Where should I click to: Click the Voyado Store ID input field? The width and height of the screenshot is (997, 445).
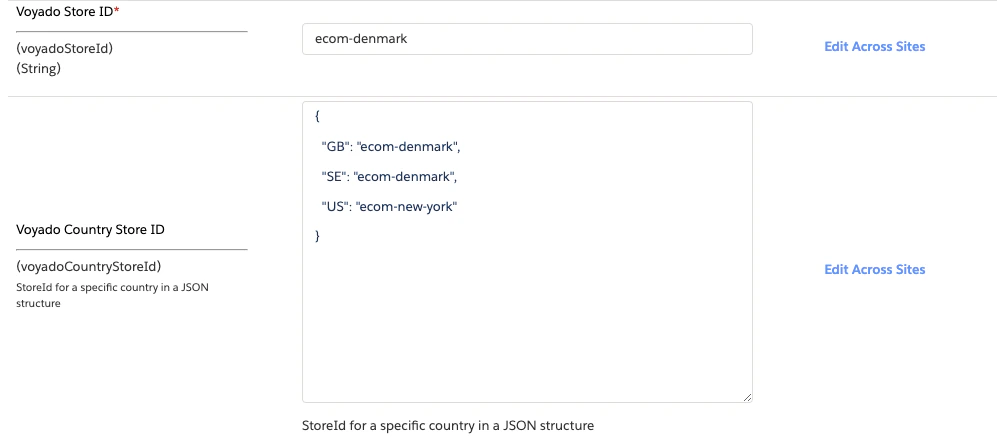pos(527,39)
